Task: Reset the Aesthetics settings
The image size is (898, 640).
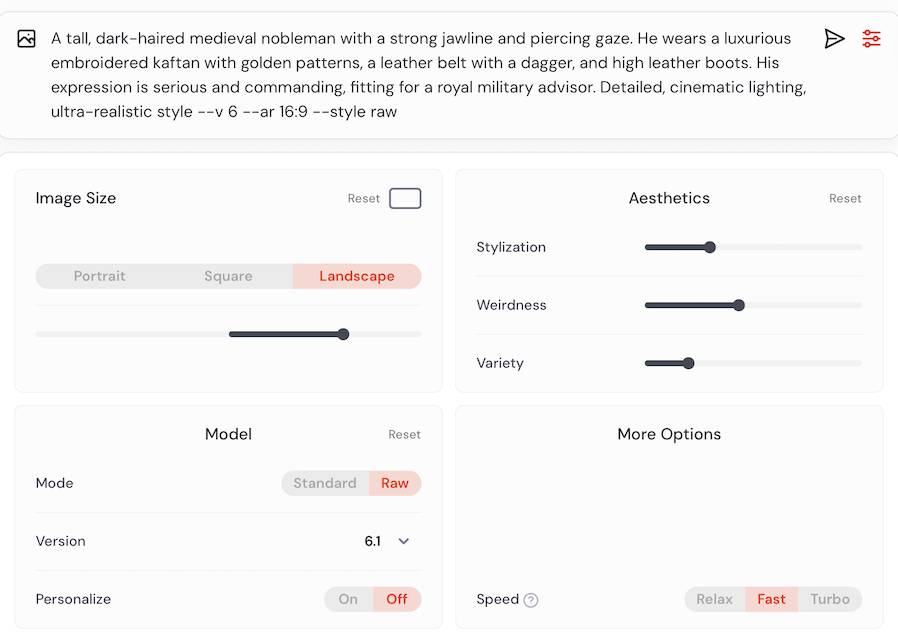Action: 845,198
